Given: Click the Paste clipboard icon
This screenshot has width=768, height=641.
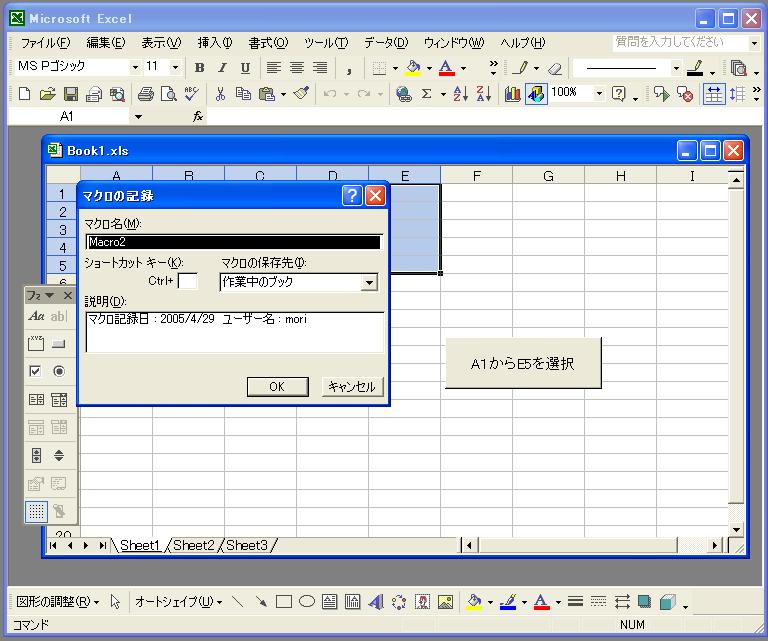Looking at the screenshot, I should click(x=266, y=93).
